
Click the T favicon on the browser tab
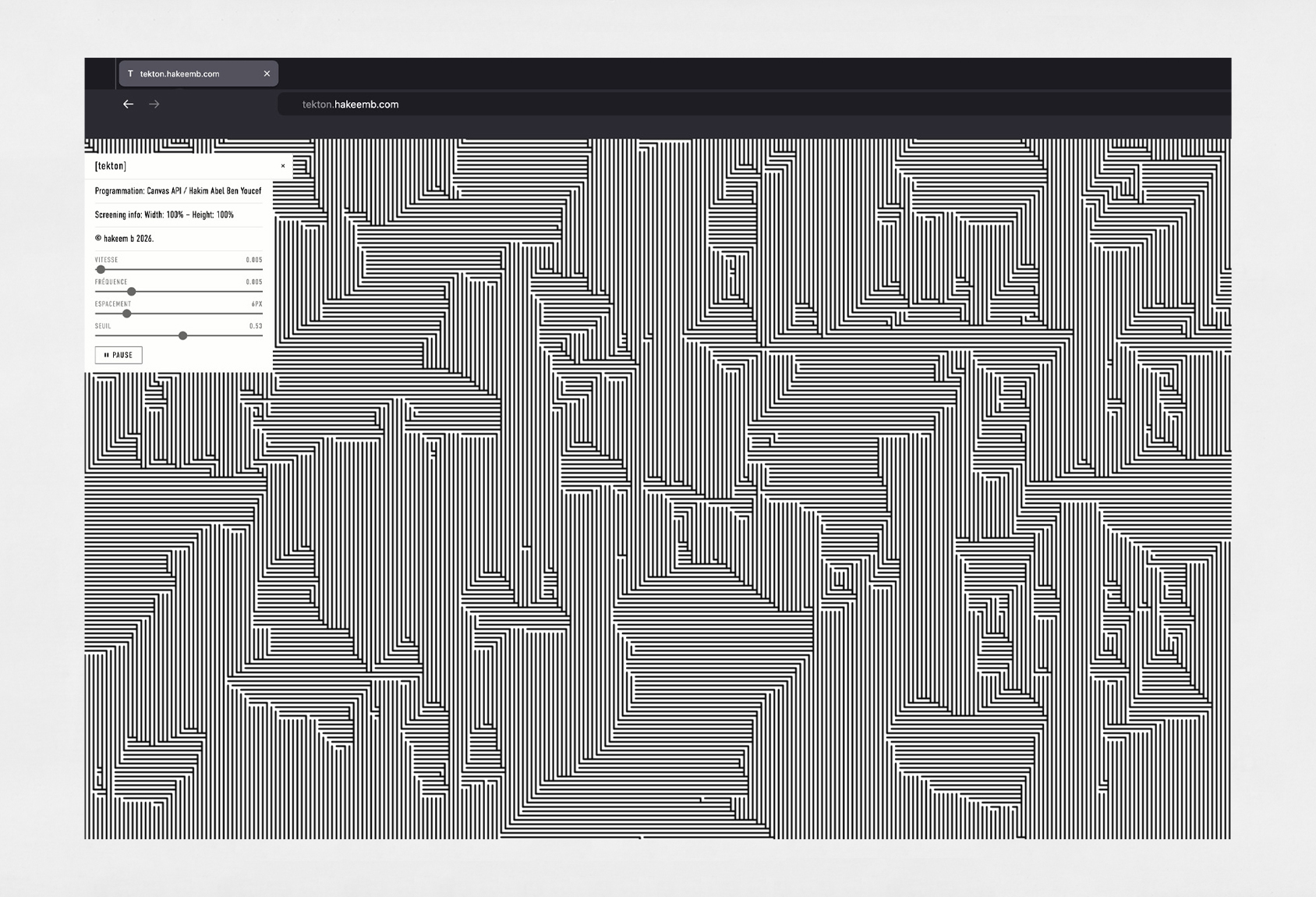pyautogui.click(x=130, y=73)
